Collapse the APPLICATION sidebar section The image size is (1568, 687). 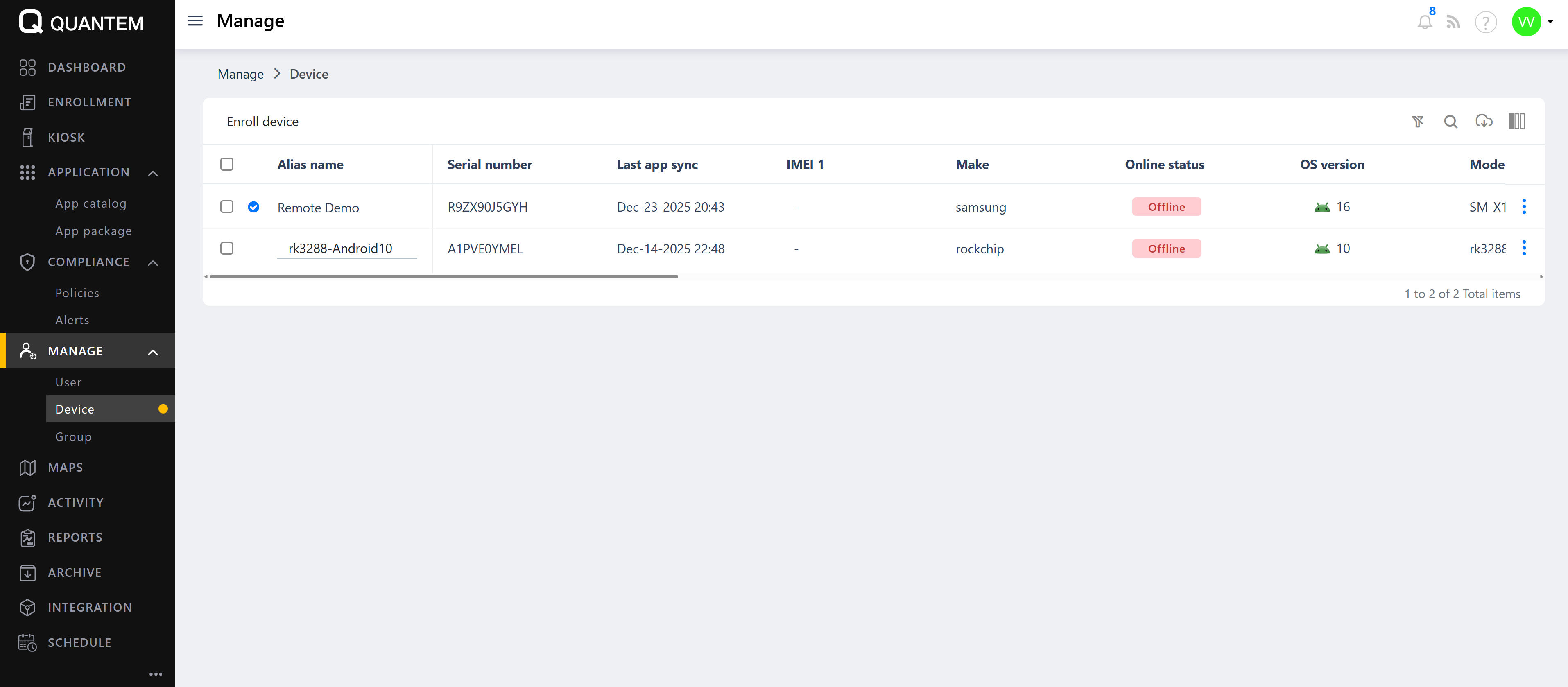[153, 173]
